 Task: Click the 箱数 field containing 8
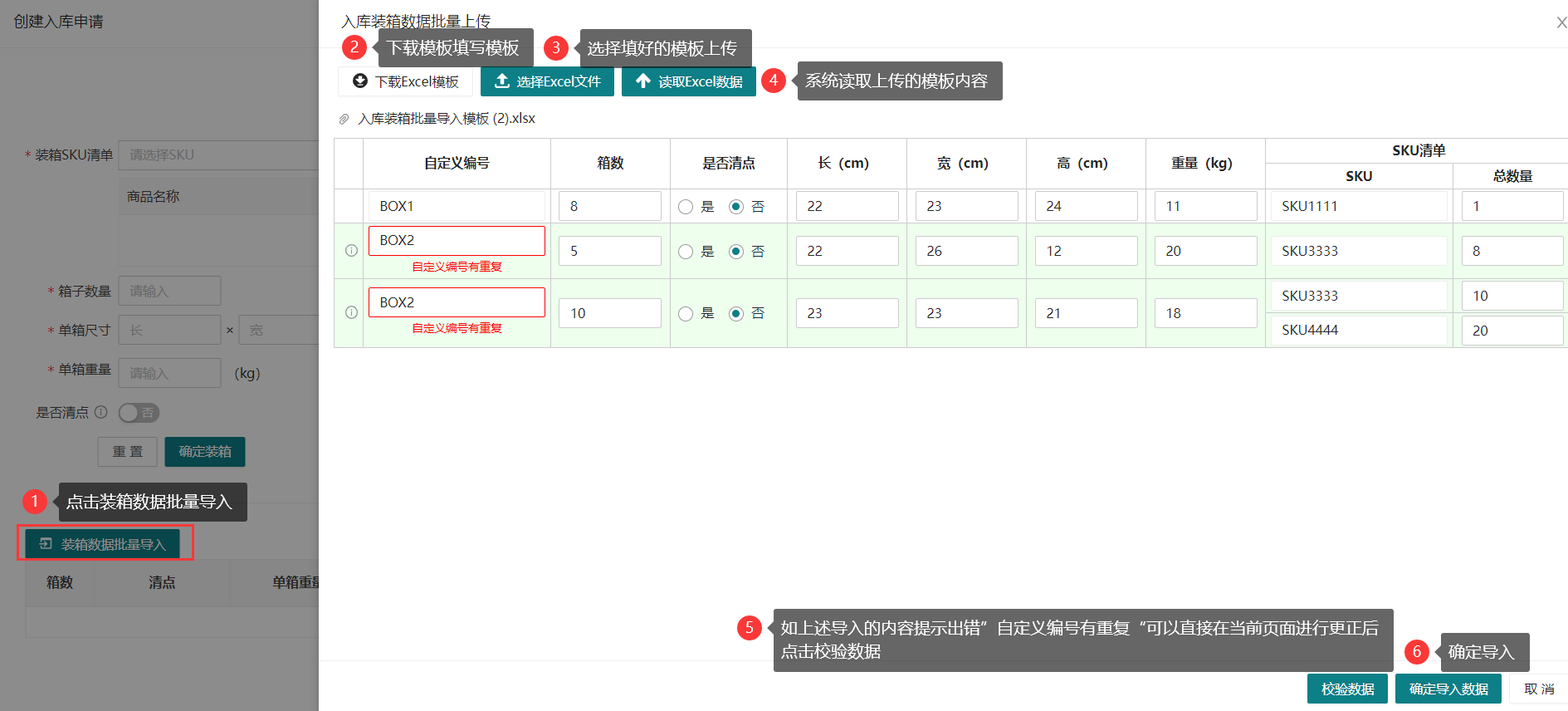click(609, 206)
